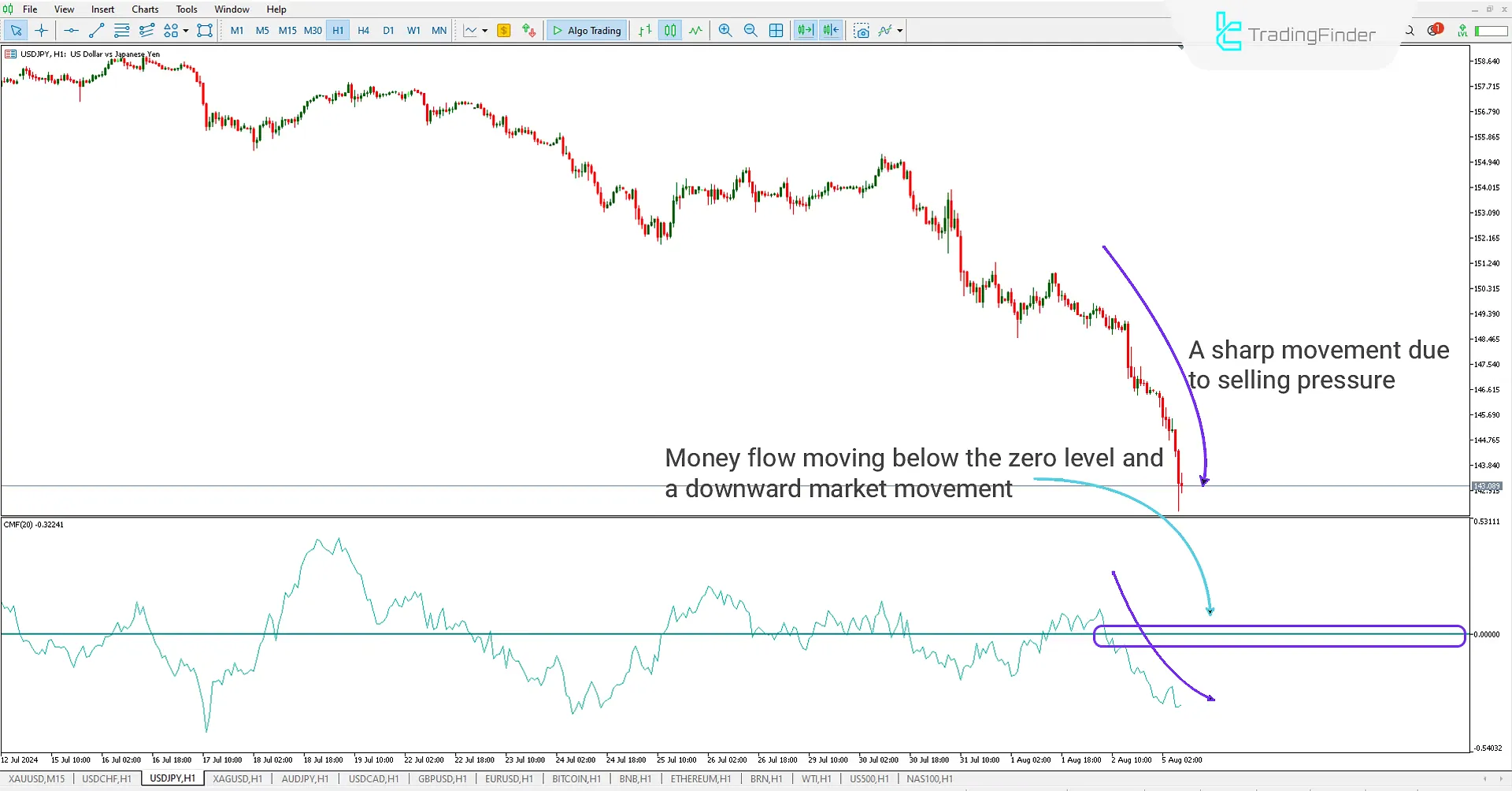This screenshot has height=791, width=1512.
Task: Zoom out of the chart
Action: pos(750,30)
